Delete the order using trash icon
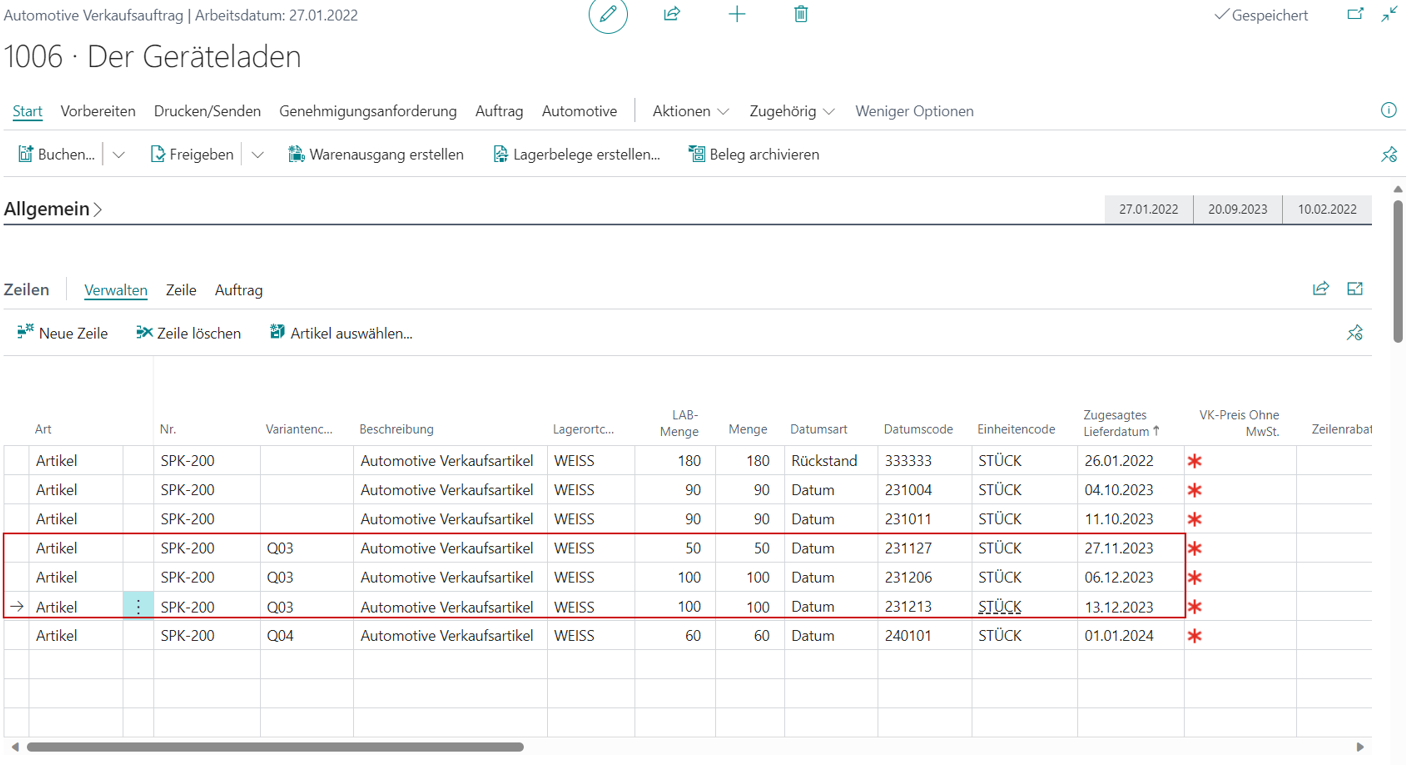The image size is (1411, 765). point(801,15)
